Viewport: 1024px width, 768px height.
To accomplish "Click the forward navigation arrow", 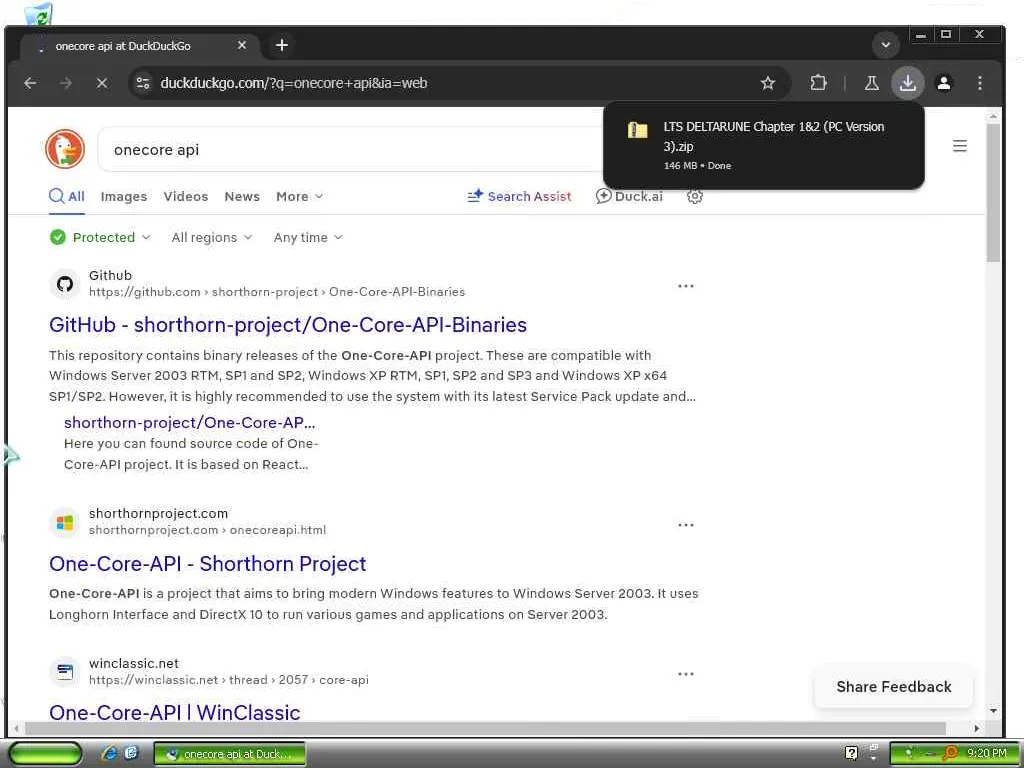I will 66,83.
